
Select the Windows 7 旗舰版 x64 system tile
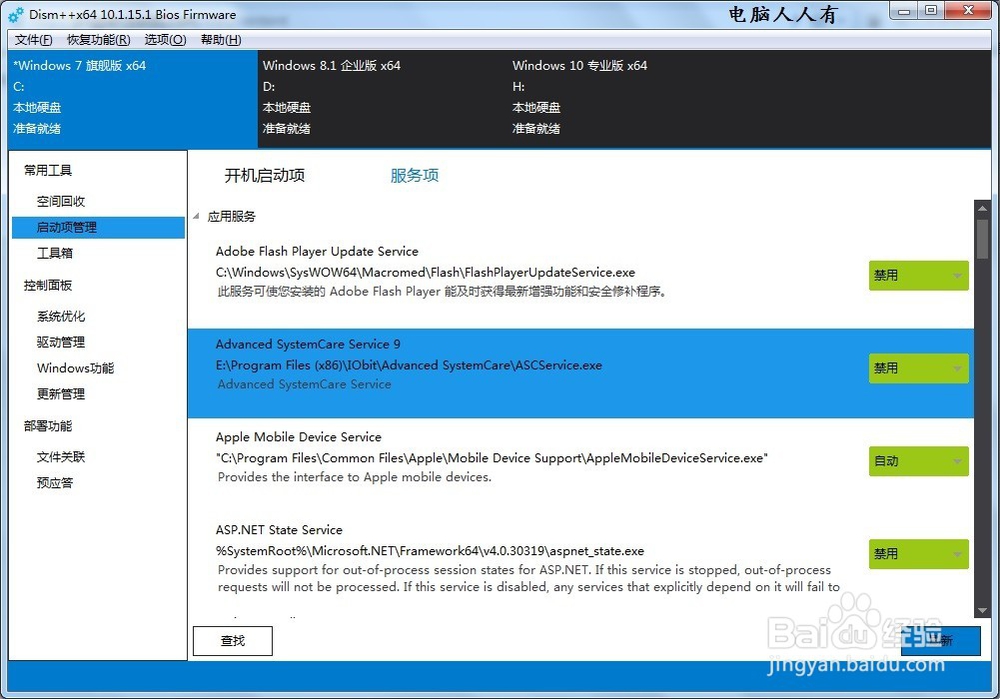pos(133,99)
